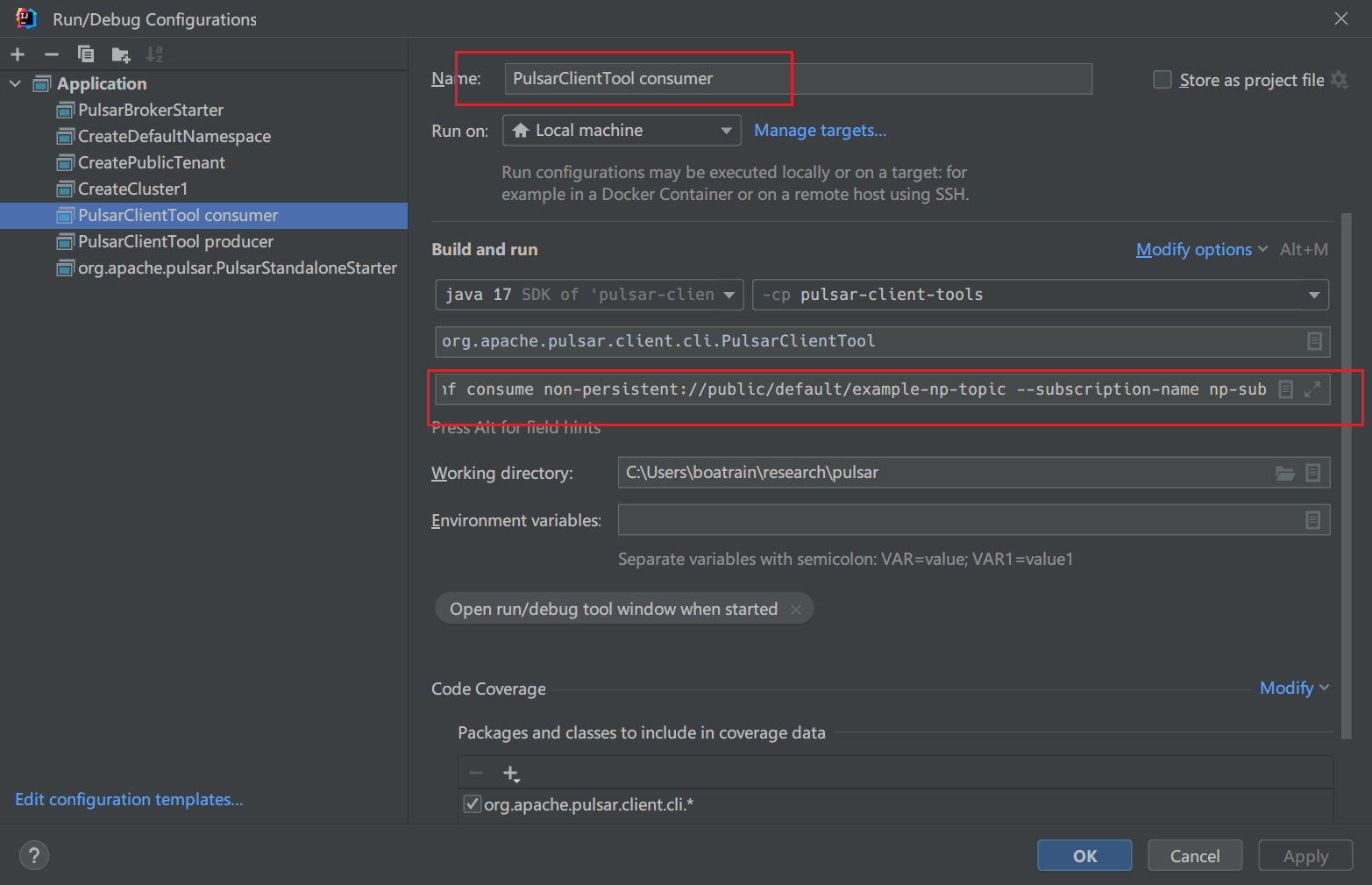
Task: Insert macros into working directory field
Action: [1313, 473]
